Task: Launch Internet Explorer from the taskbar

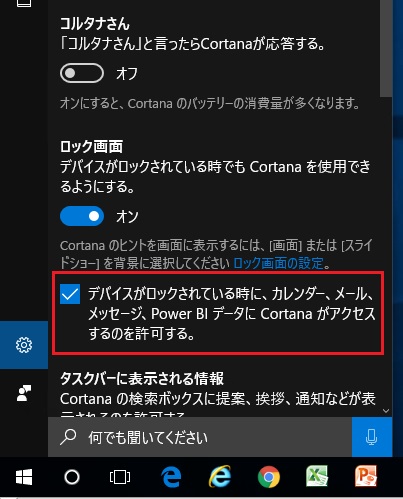Action: (220, 477)
